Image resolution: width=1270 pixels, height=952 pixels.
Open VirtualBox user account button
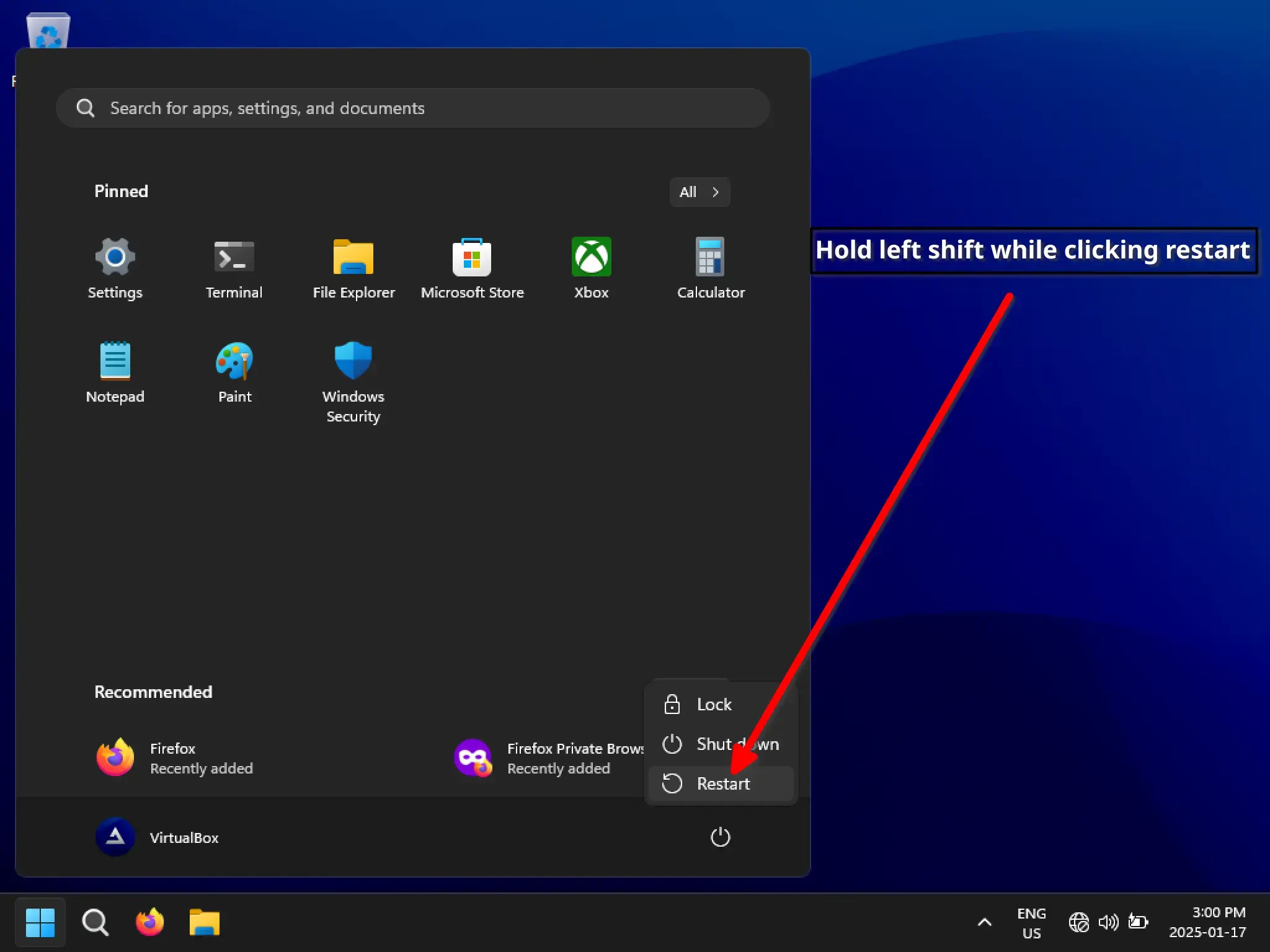158,837
